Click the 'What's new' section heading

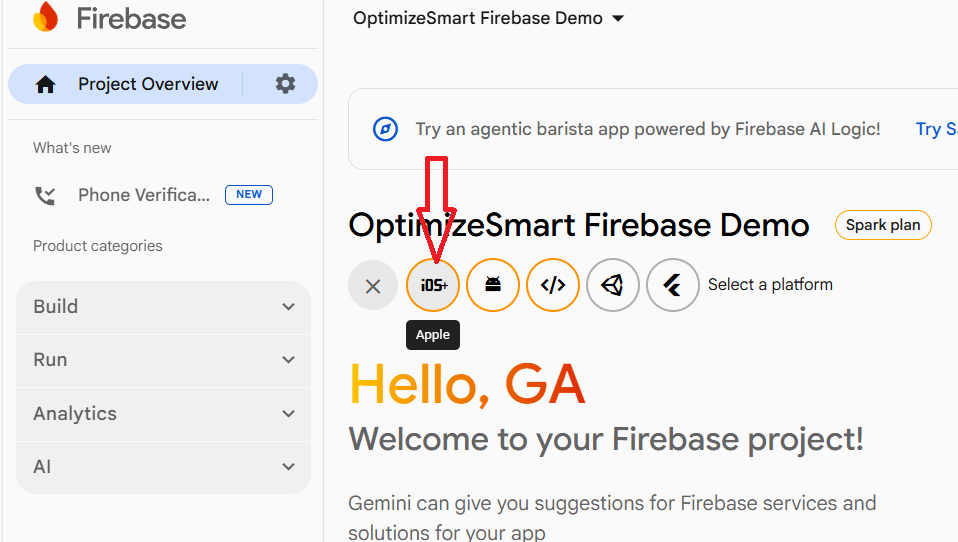pos(72,148)
